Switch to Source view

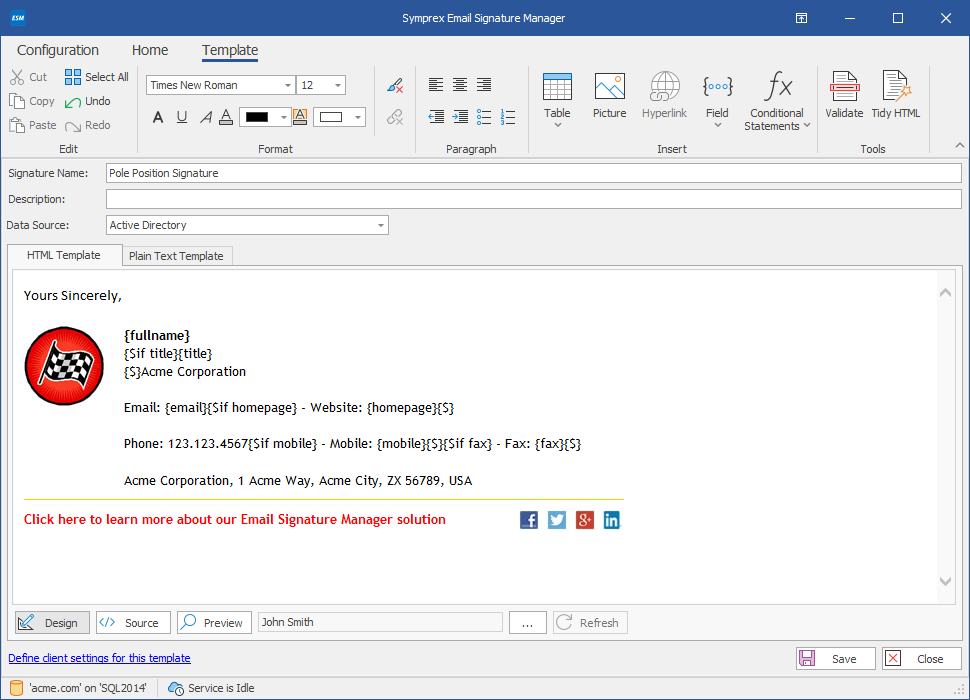tap(133, 623)
